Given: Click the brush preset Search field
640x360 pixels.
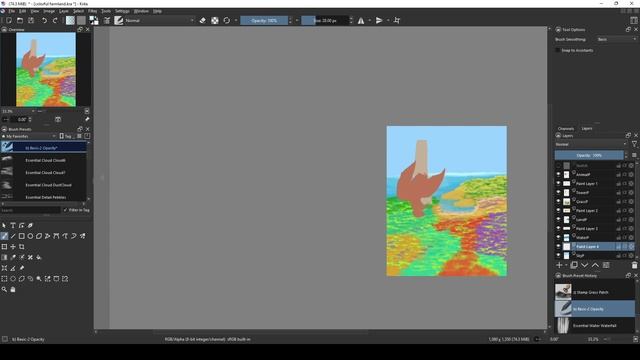Looking at the screenshot, I should (31, 210).
